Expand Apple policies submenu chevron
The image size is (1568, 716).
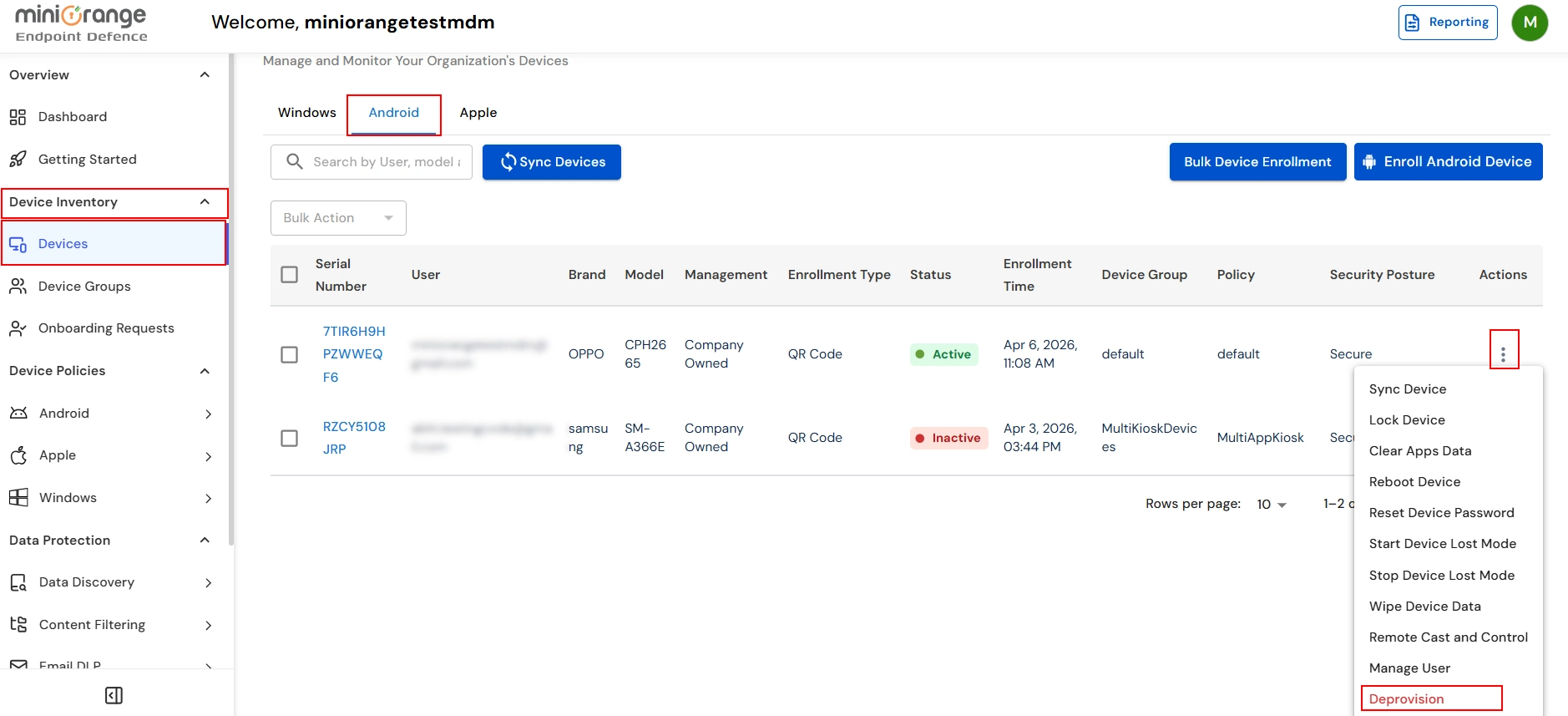(x=208, y=456)
